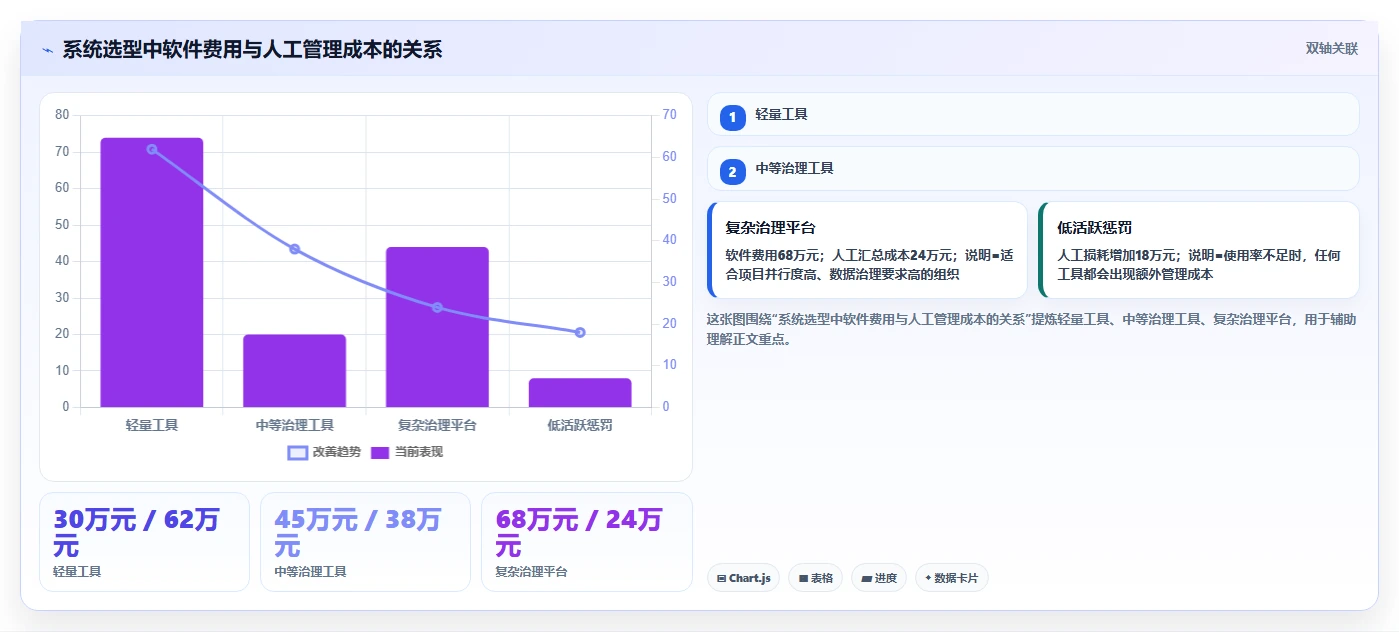Click the 45万元 / 38万元 stat card
1399x632 pixels.
(365, 542)
